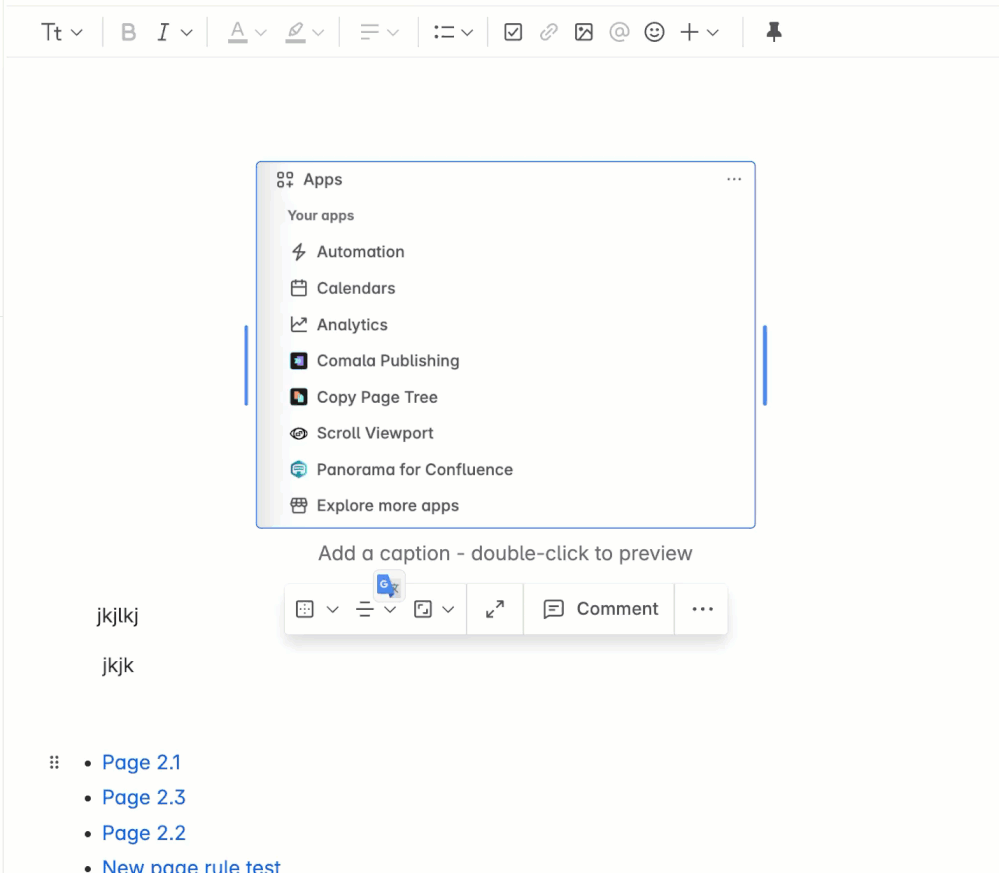Click the right image resize handle
This screenshot has width=999, height=873.
pos(765,365)
